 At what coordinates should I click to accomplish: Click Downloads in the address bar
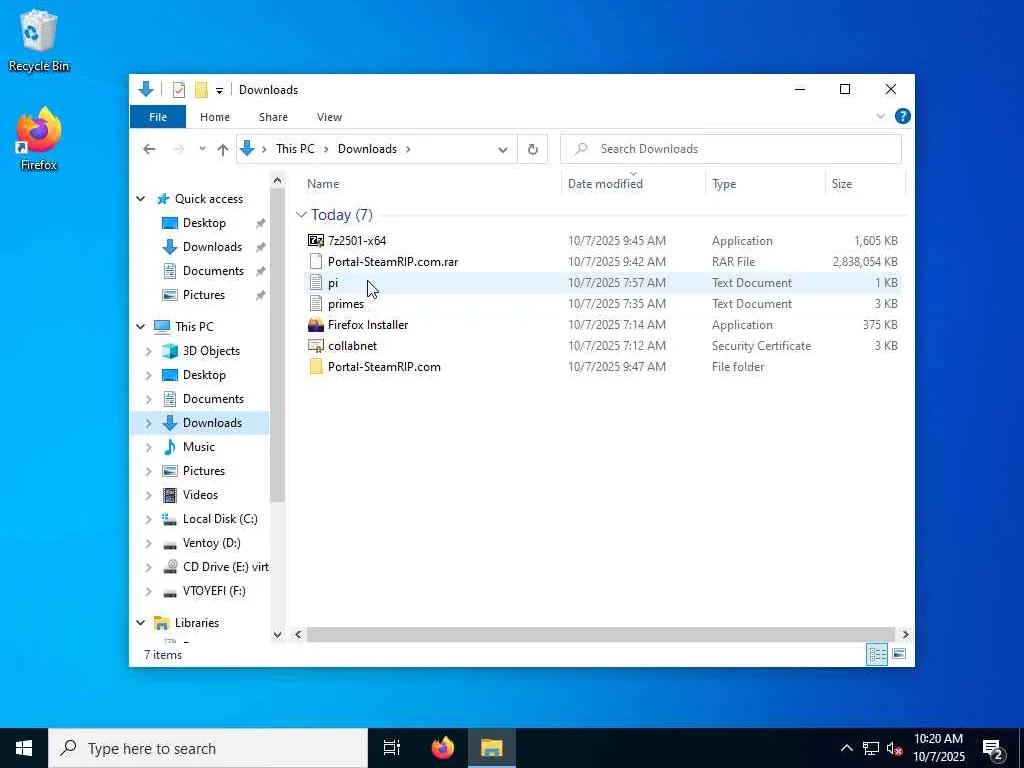point(367,149)
